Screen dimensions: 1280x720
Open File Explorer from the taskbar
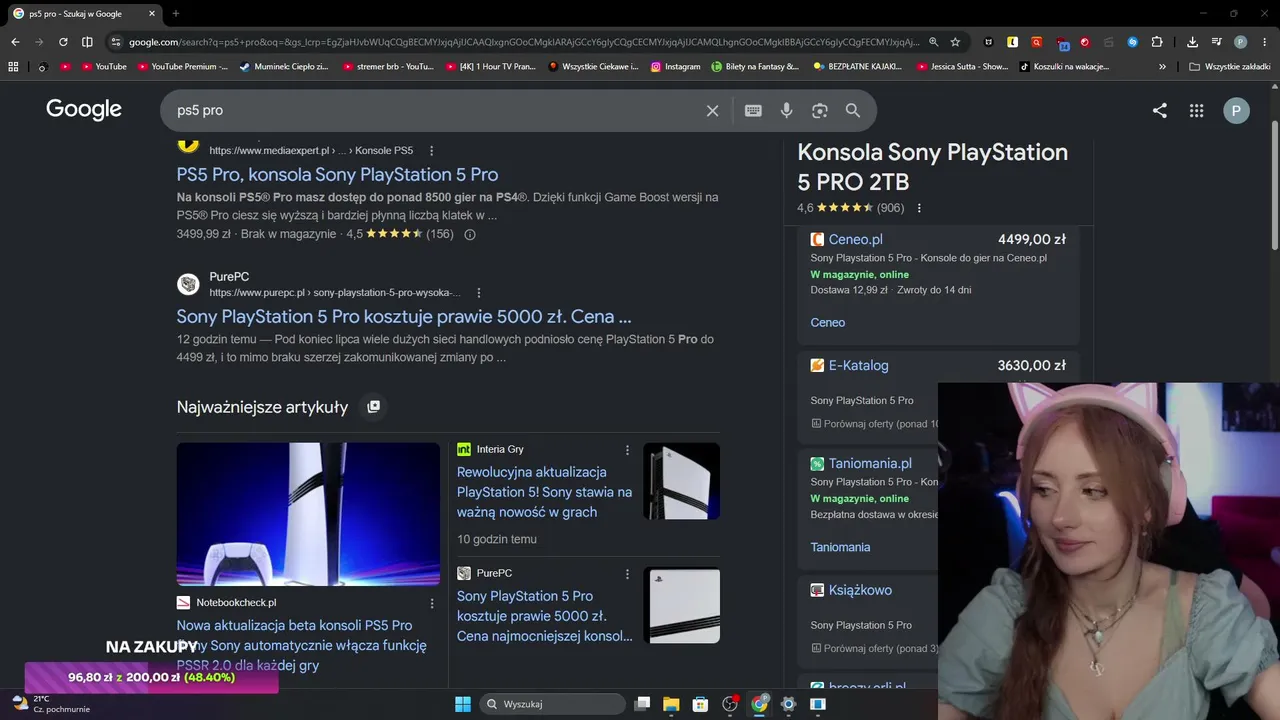point(671,704)
